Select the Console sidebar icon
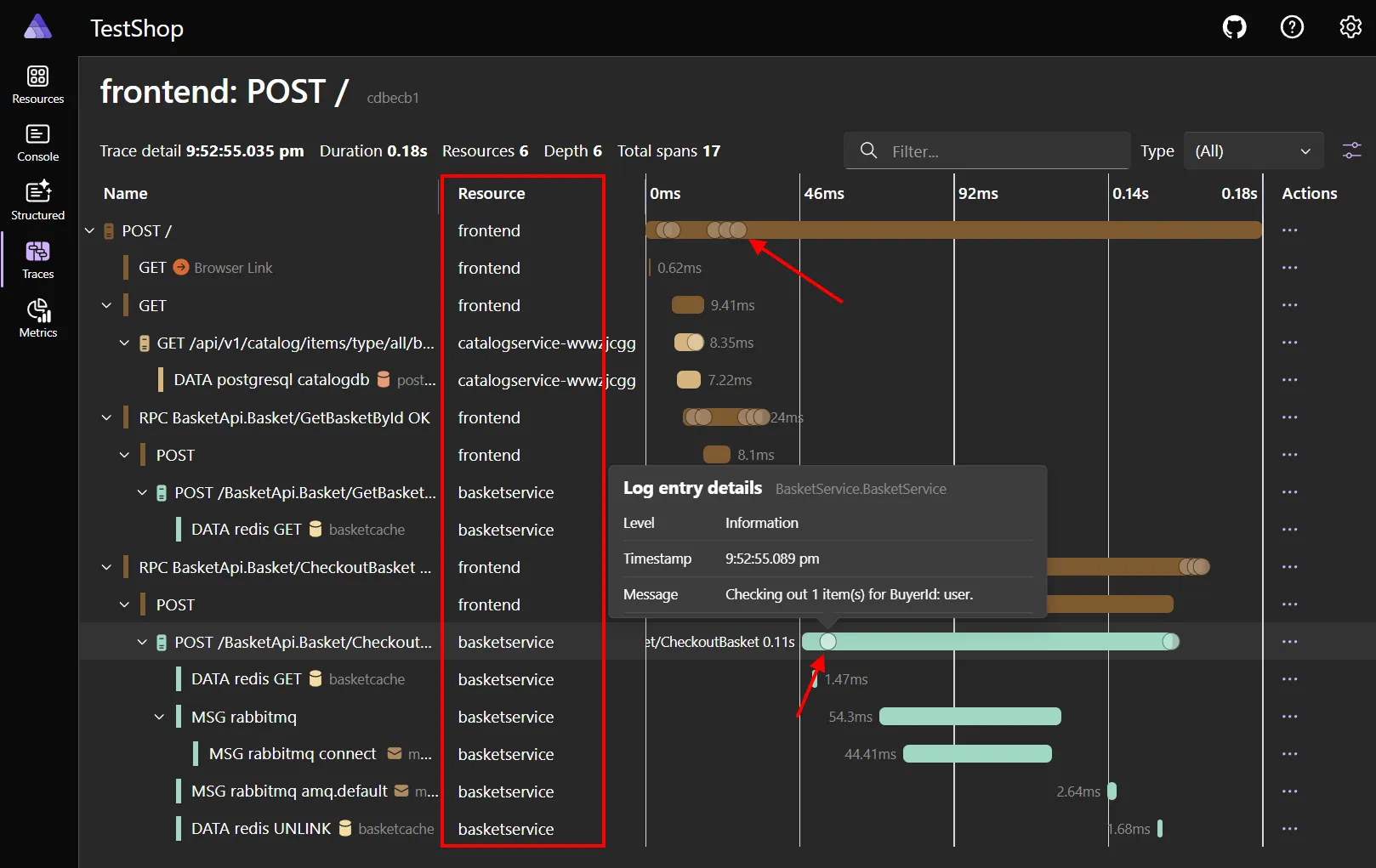Viewport: 1376px width, 868px height. [x=37, y=141]
